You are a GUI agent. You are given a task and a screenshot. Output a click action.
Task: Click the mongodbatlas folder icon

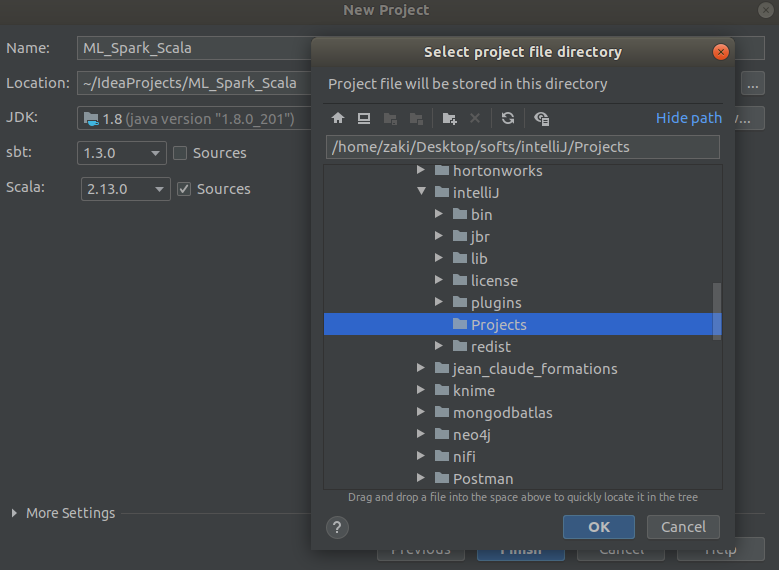tap(442, 412)
